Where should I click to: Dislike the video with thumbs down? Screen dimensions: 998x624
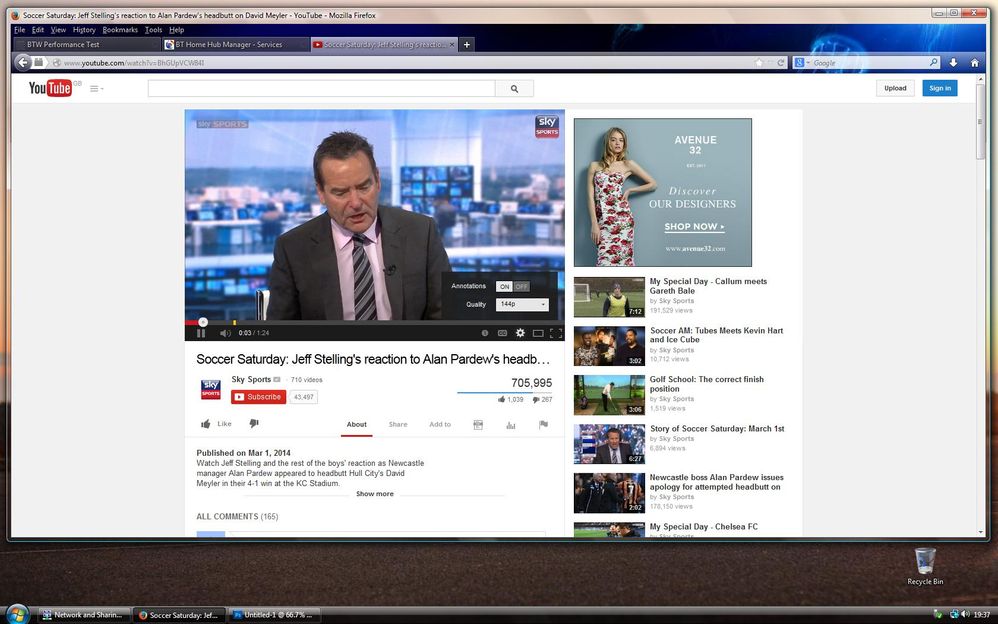(x=254, y=423)
